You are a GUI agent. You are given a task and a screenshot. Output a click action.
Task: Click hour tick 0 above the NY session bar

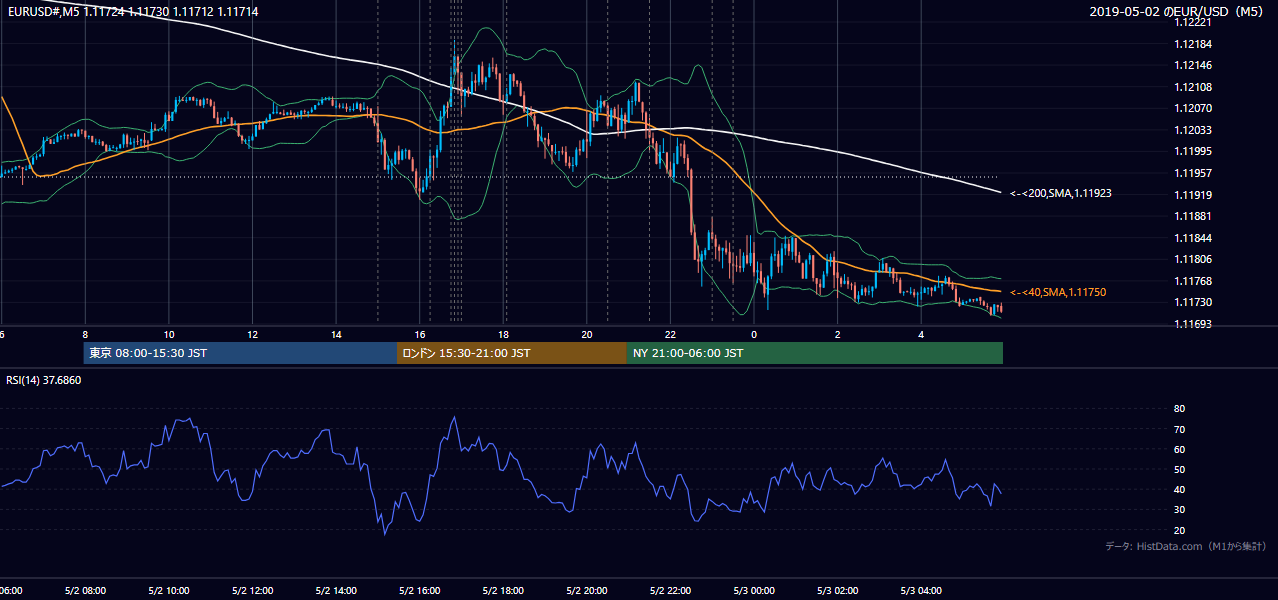click(754, 334)
